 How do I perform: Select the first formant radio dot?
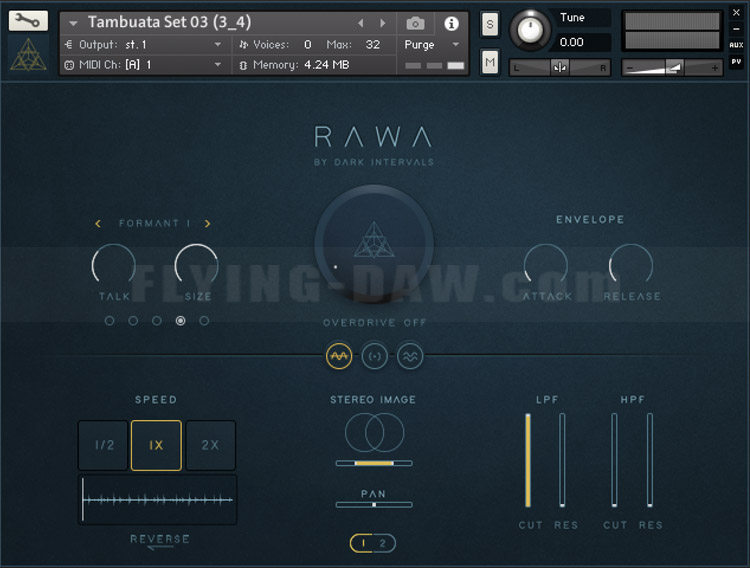[110, 321]
